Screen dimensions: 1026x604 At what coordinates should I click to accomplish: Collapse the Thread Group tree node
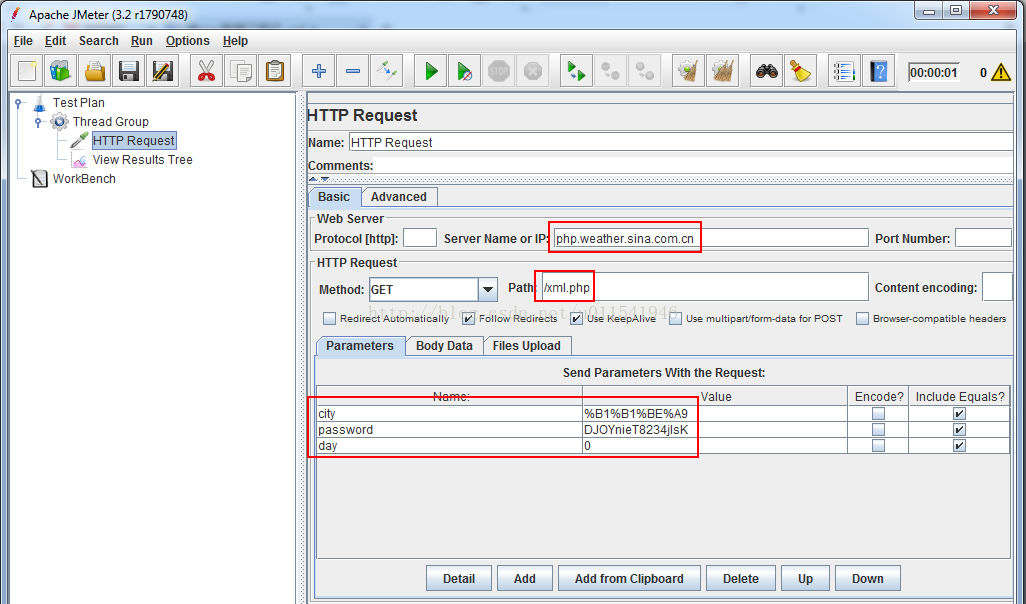tap(39, 122)
